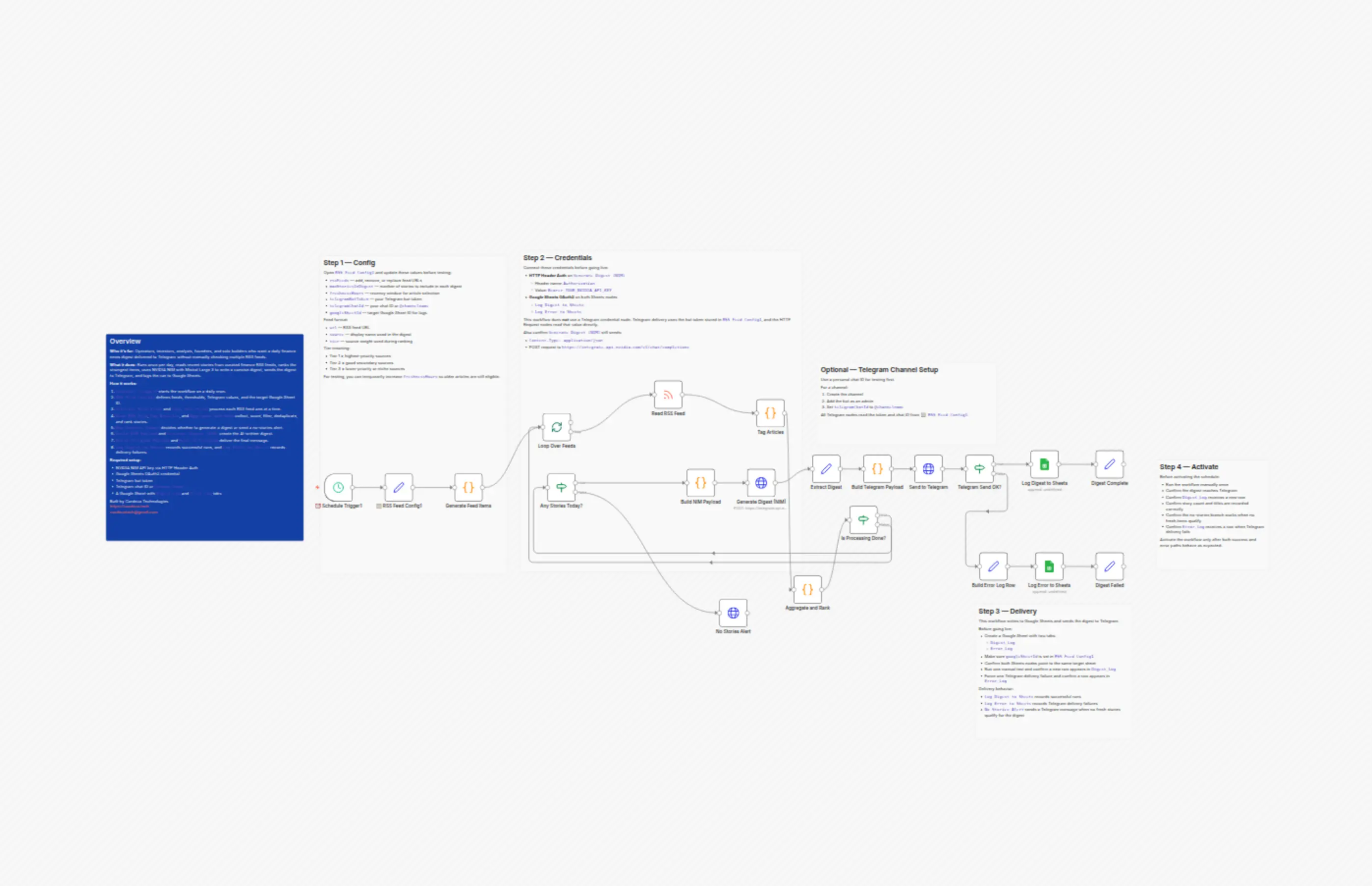Open the No Stories Alert node
Screen dimensions: 1372x886
[733, 613]
